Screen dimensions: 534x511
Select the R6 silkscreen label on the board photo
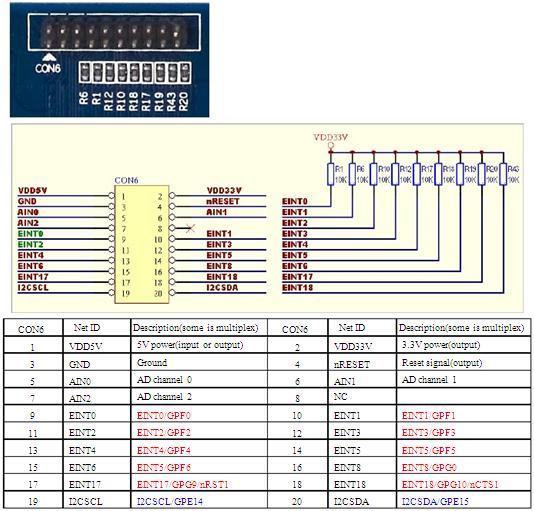click(x=83, y=98)
